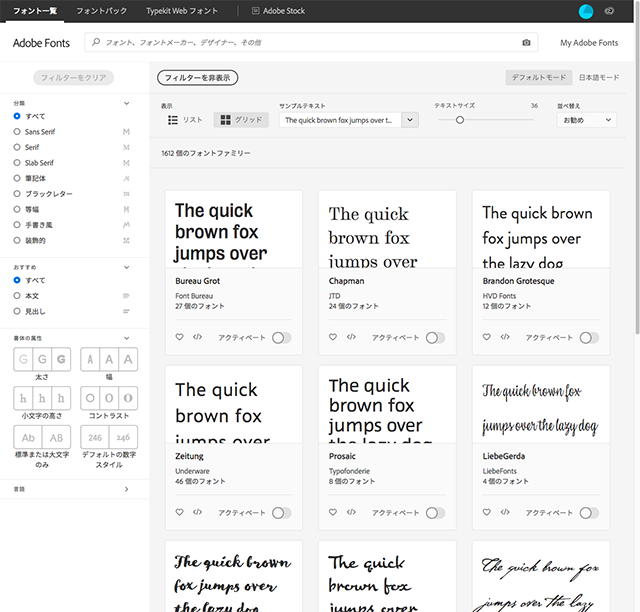Open web embed code for Chapman
This screenshot has width=640, height=612.
pos(351,337)
